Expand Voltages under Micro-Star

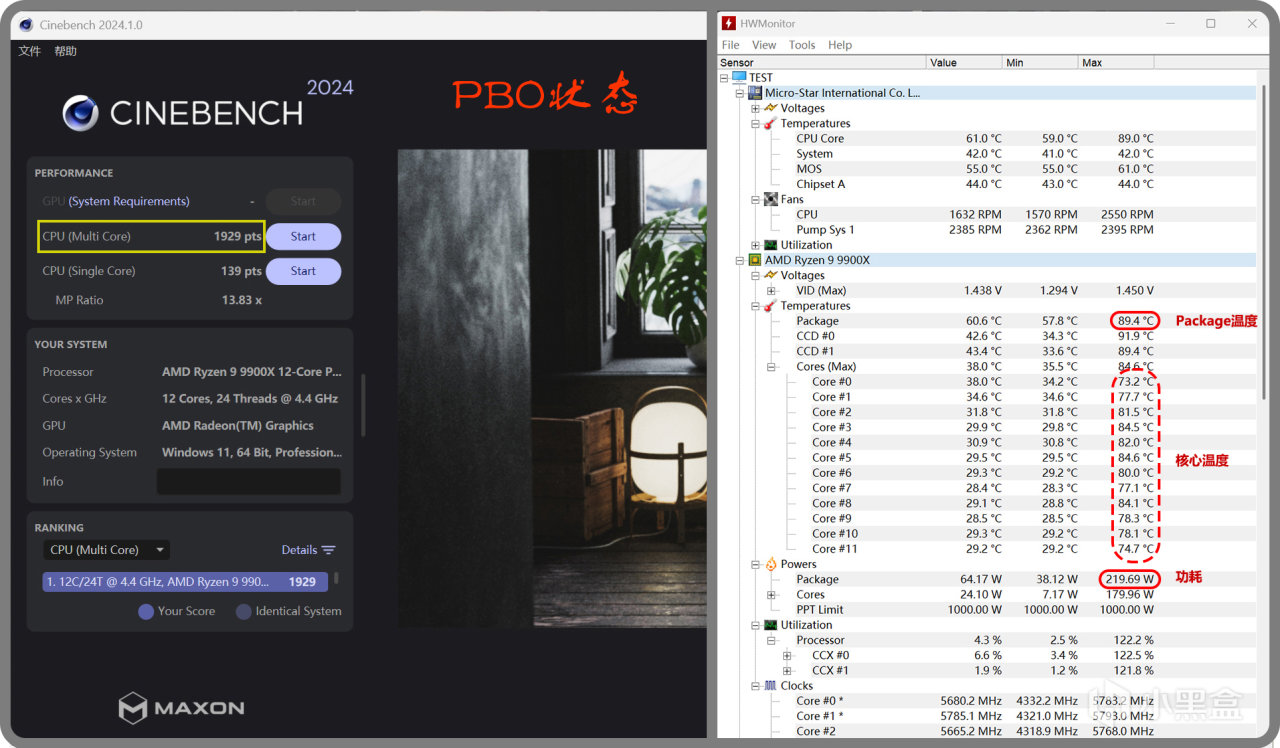(756, 108)
